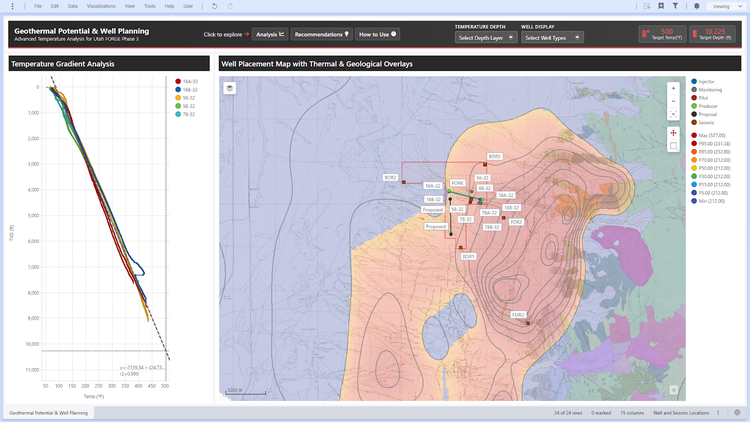Open the Tools menu

pyautogui.click(x=150, y=6)
